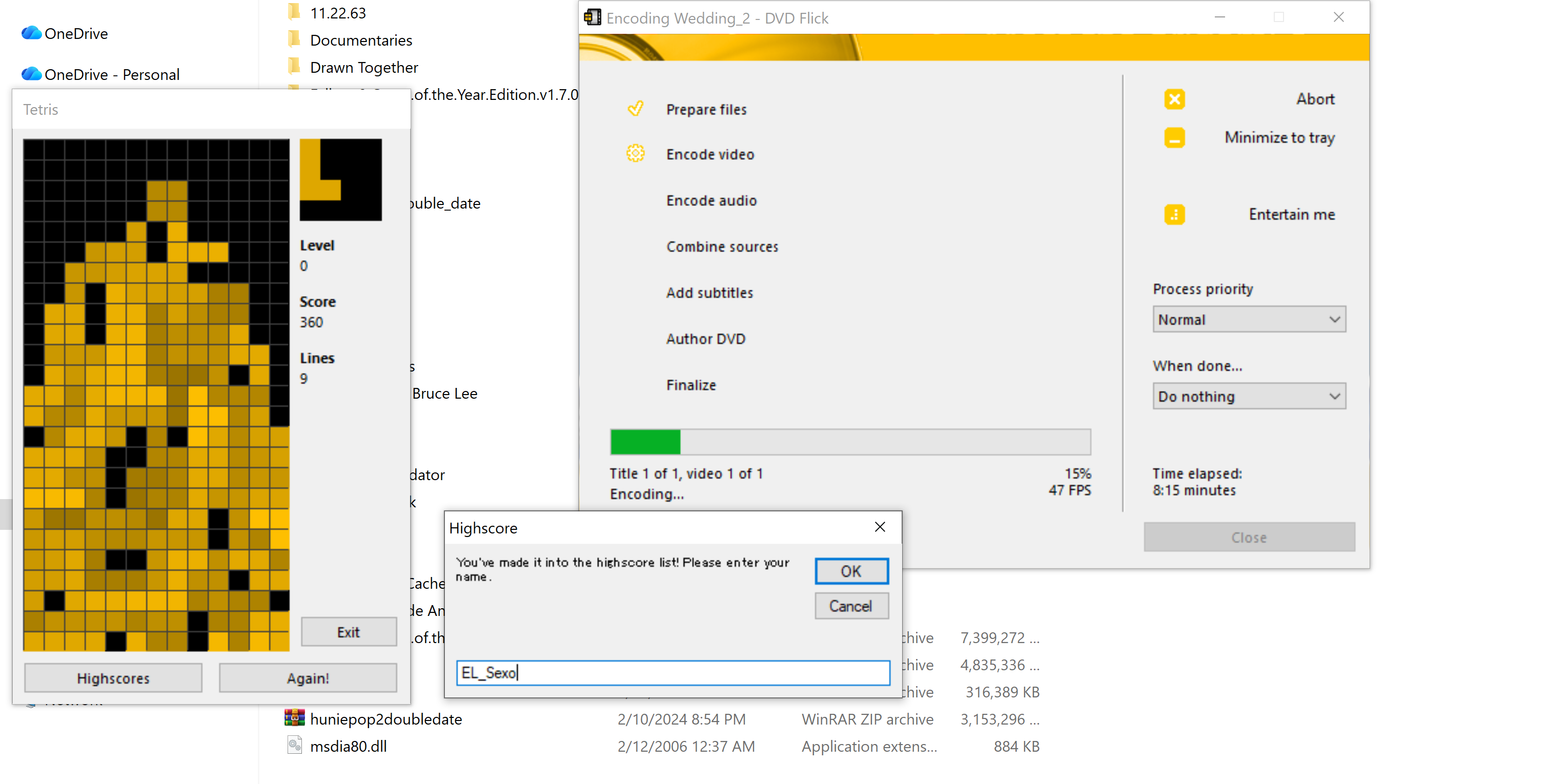This screenshot has width=1548, height=784.
Task: Click the green encoding progress bar
Action: 645,442
